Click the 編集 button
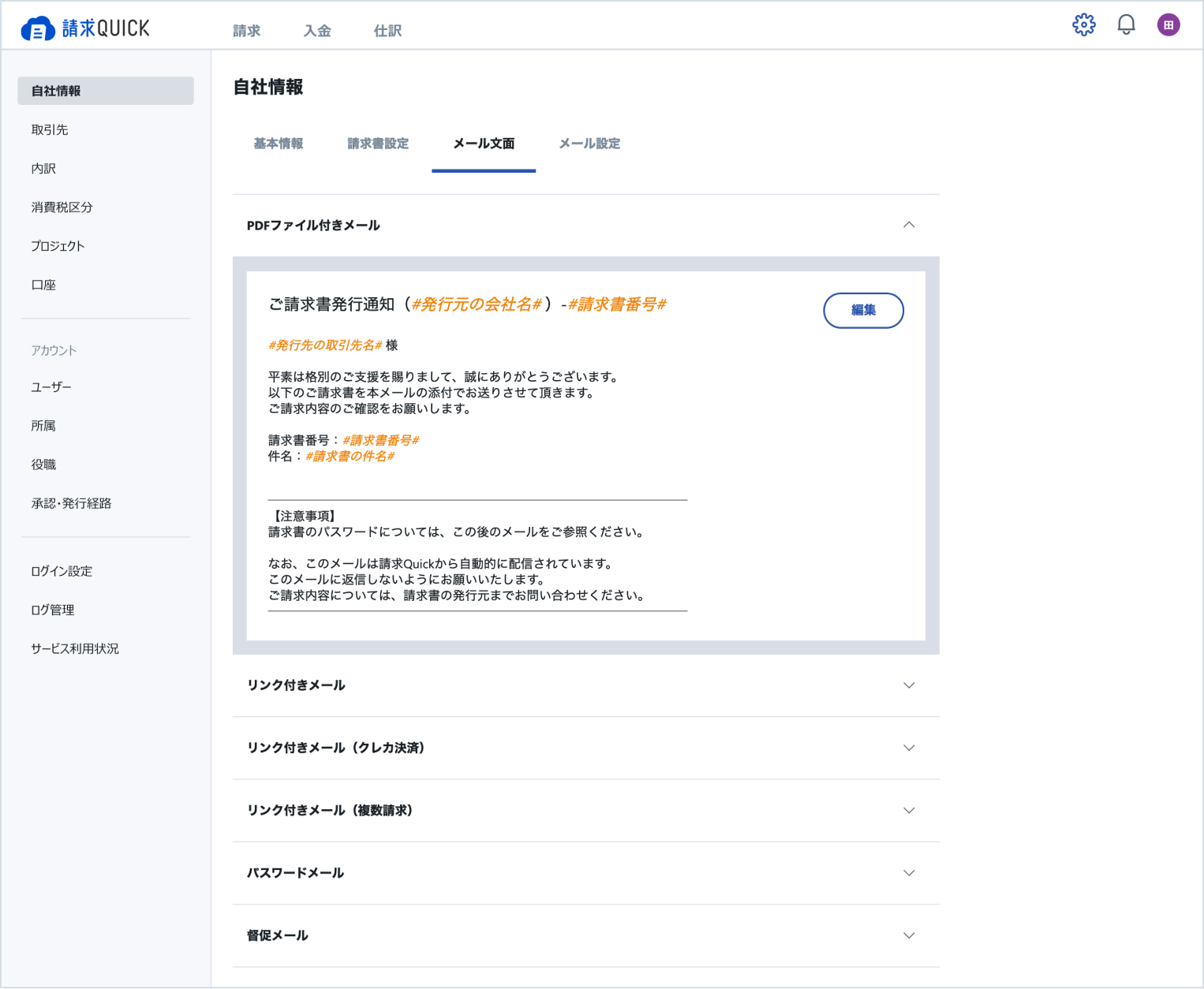 pyautogui.click(x=863, y=311)
